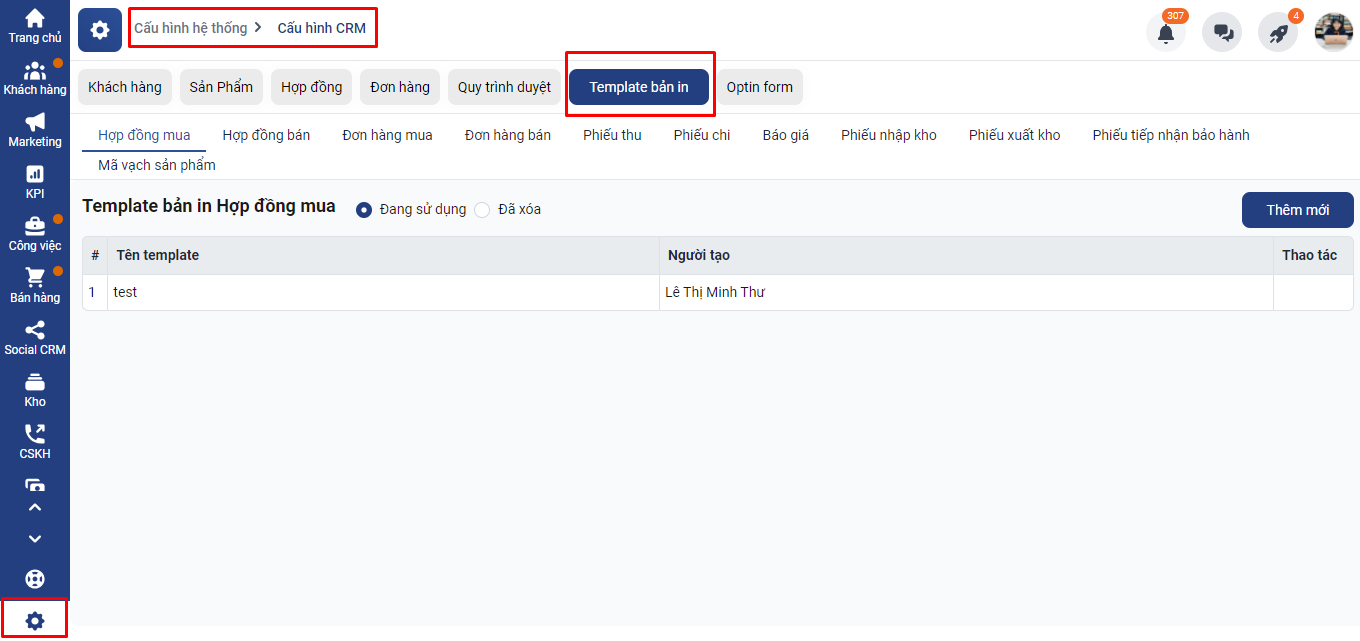Click the Cấu hình hệ thống breadcrumb
Screen dimensions: 1360x641
(x=190, y=28)
